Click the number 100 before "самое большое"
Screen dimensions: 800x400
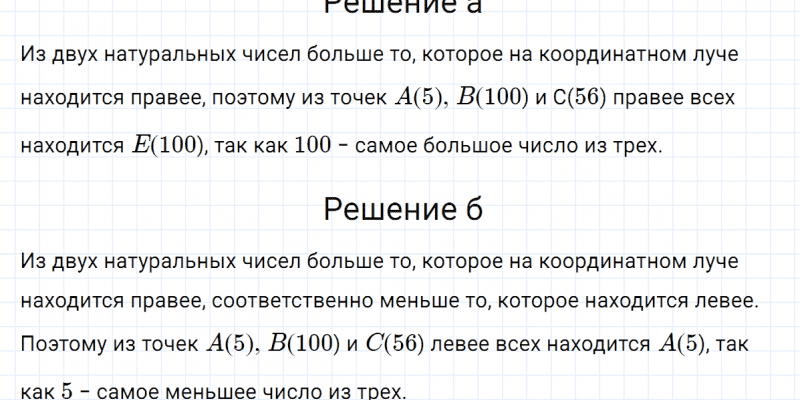[314, 145]
